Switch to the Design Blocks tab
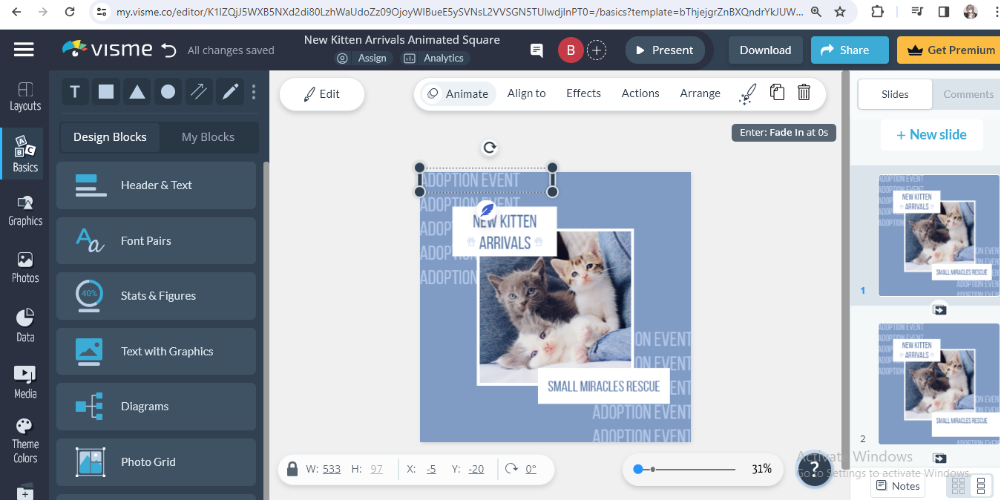 pos(110,137)
